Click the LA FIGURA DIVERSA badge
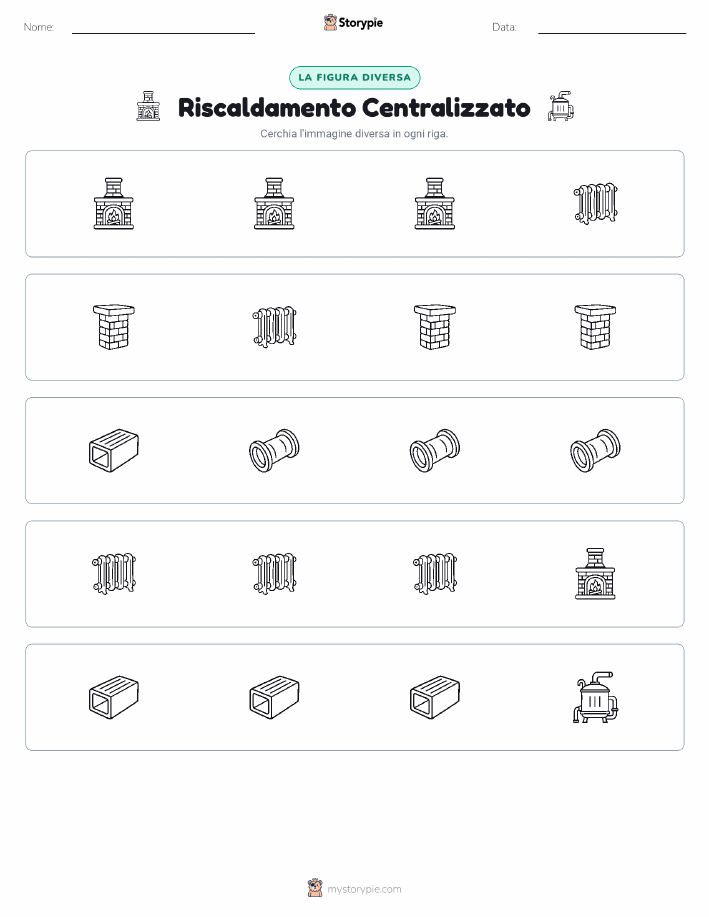Image resolution: width=709 pixels, height=917 pixels. coord(354,77)
